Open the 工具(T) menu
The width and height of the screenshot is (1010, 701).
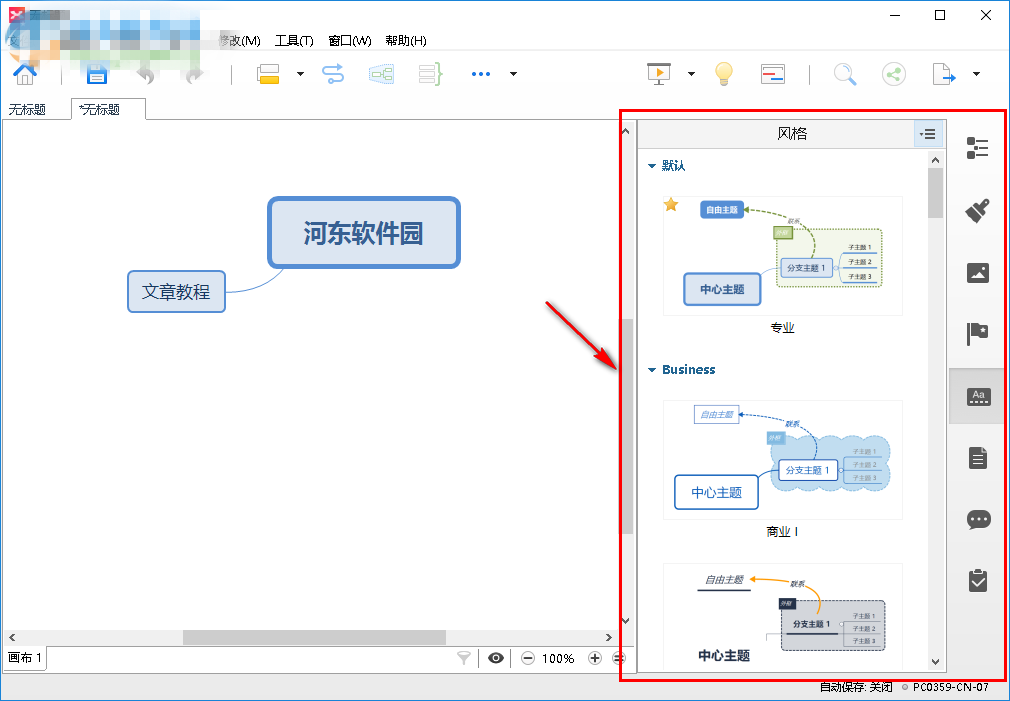pos(294,40)
